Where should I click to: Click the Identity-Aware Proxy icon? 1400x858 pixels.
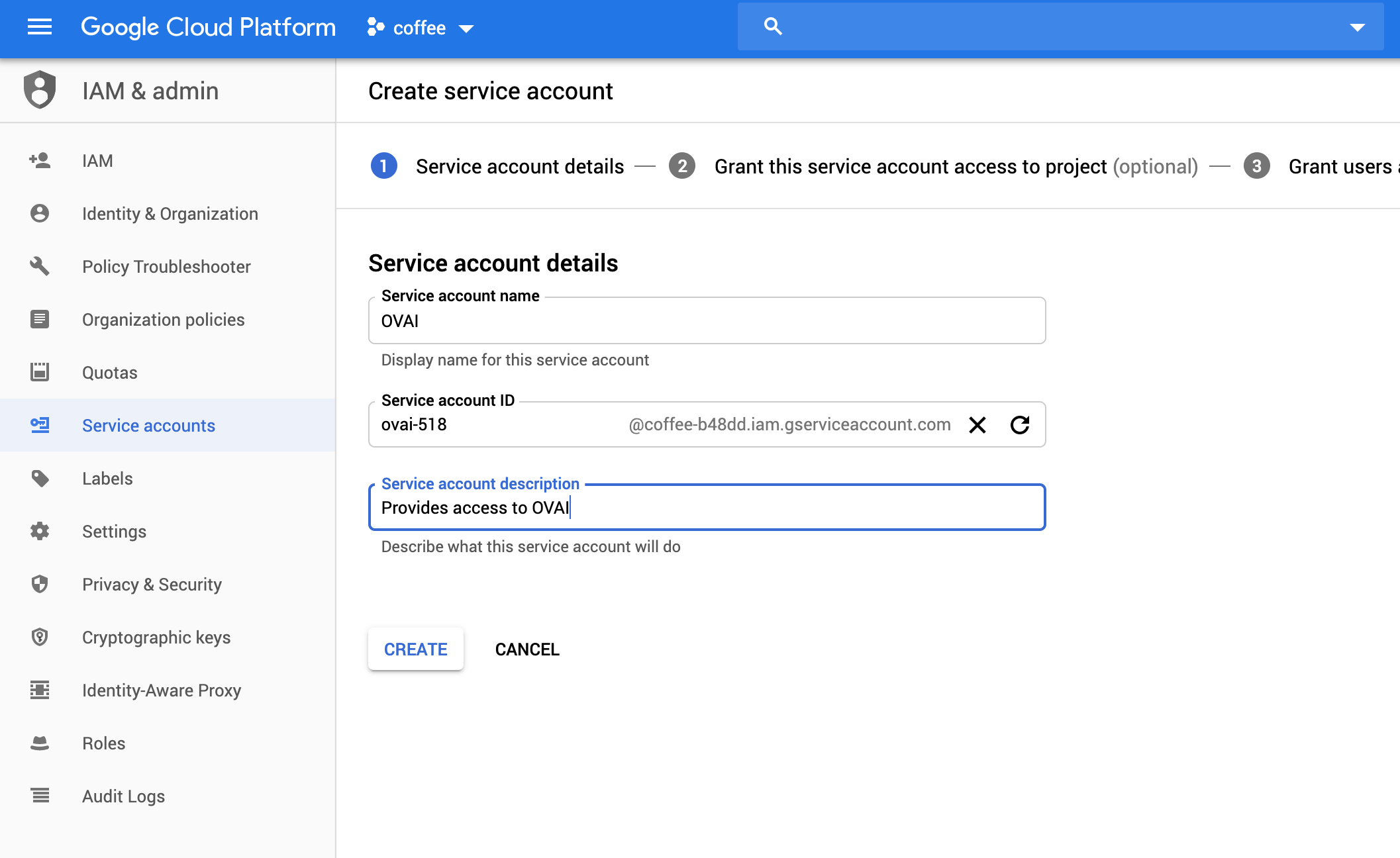pos(40,690)
